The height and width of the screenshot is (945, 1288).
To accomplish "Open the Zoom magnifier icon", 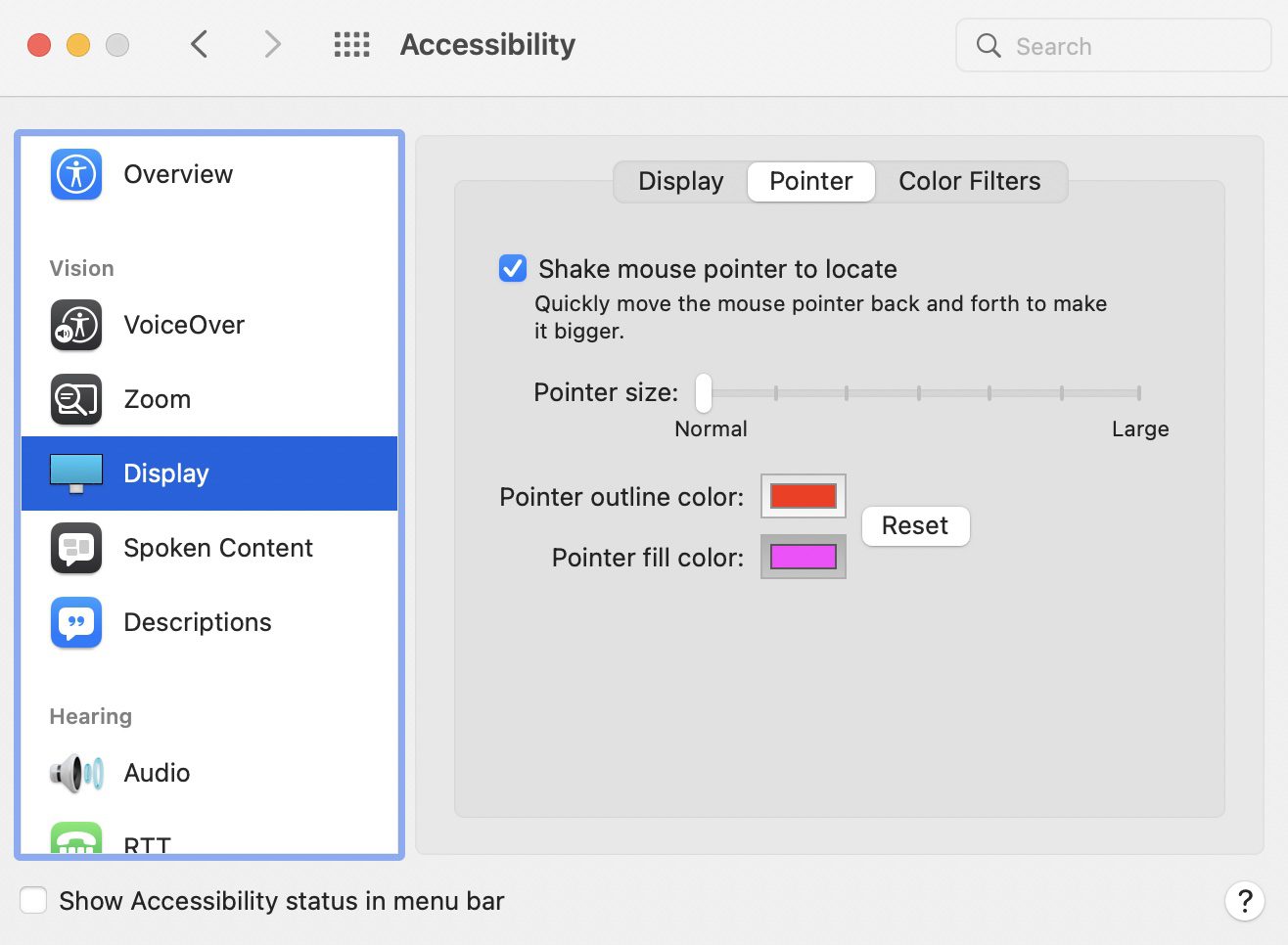I will pyautogui.click(x=76, y=399).
